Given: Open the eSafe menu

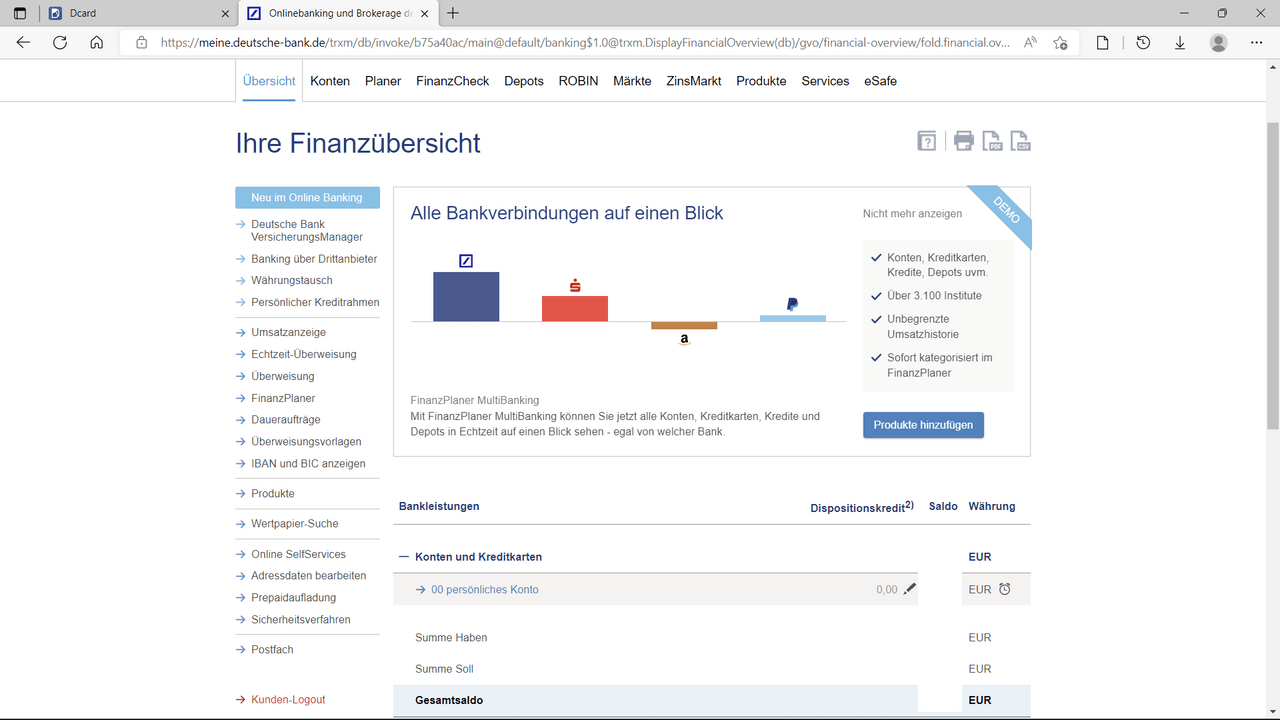Looking at the screenshot, I should tap(880, 81).
